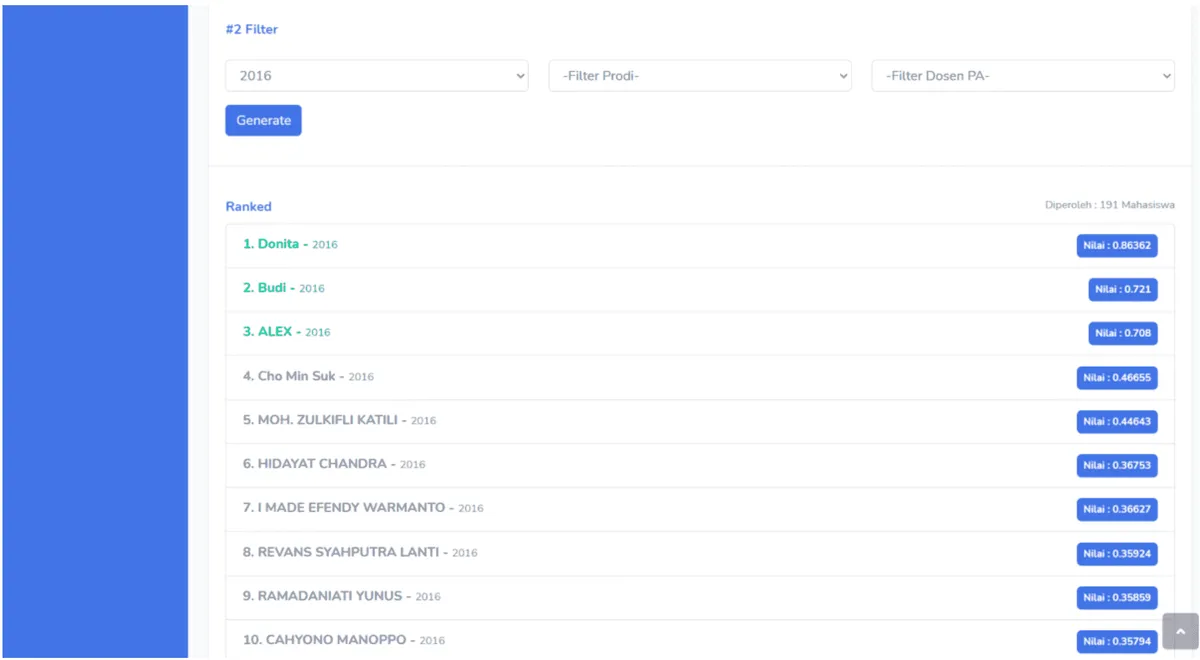Open CAHYONO MANOPPO entry

point(700,640)
